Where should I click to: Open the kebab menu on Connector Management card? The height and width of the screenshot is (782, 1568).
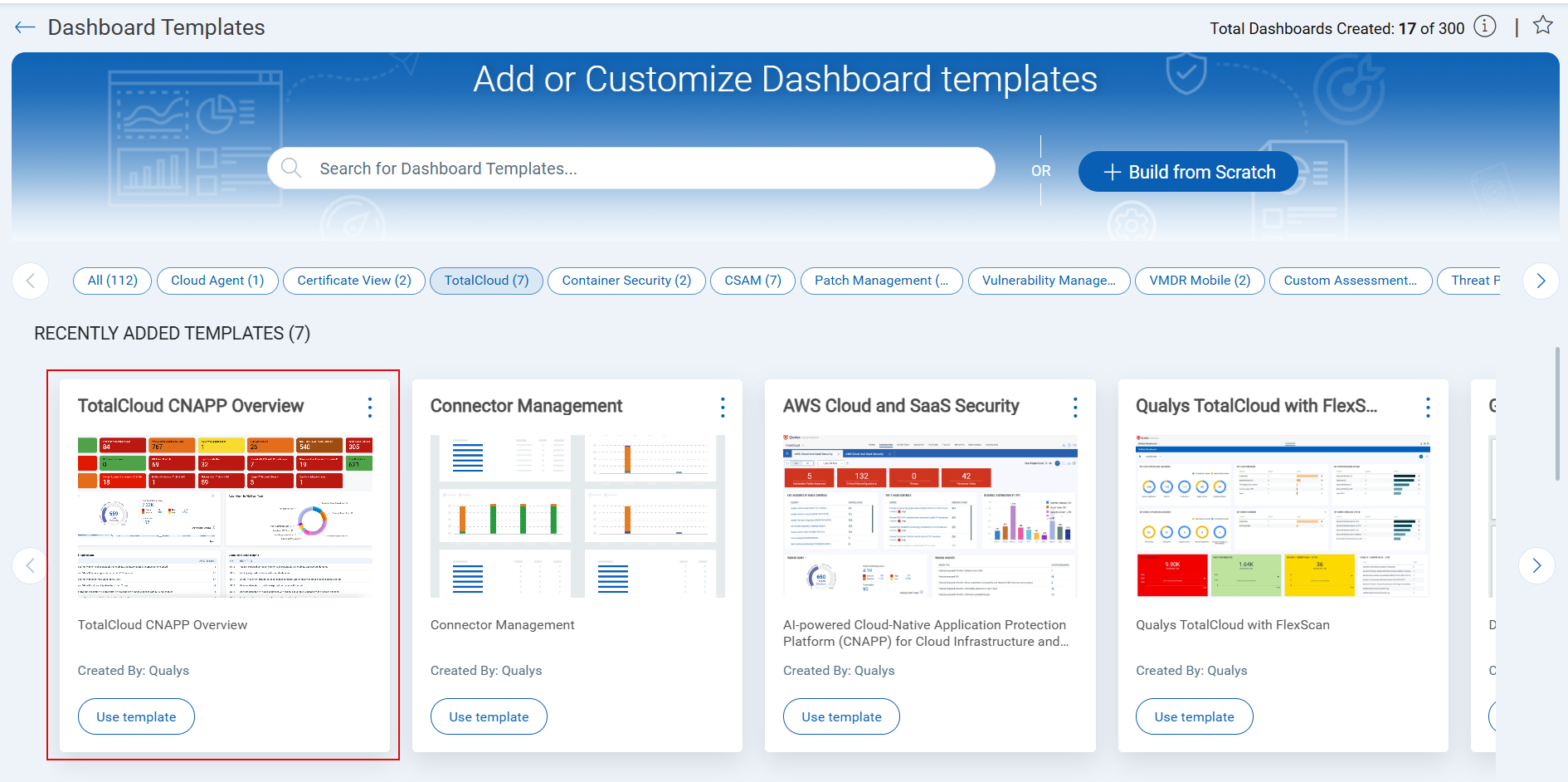click(723, 407)
